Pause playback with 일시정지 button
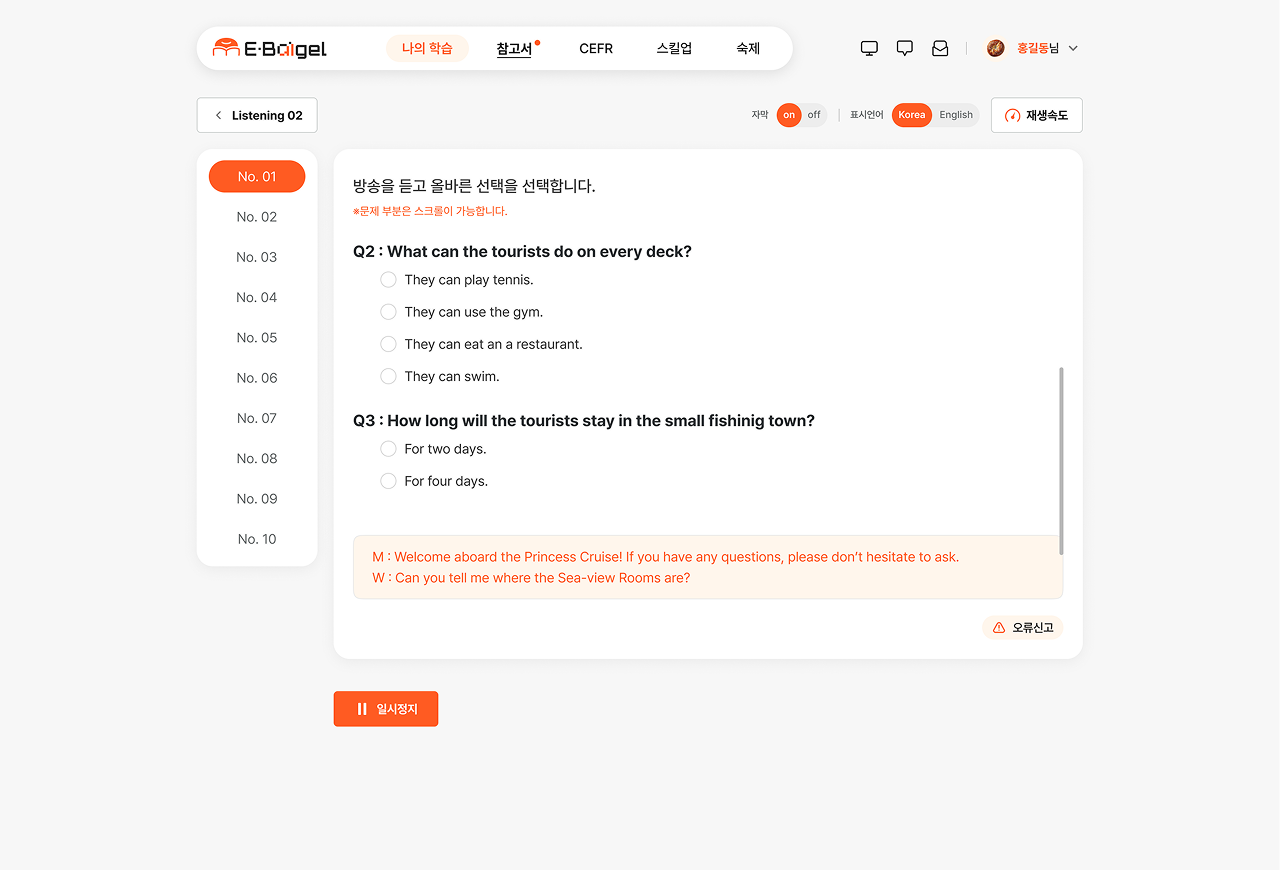The image size is (1280, 870). pos(386,709)
